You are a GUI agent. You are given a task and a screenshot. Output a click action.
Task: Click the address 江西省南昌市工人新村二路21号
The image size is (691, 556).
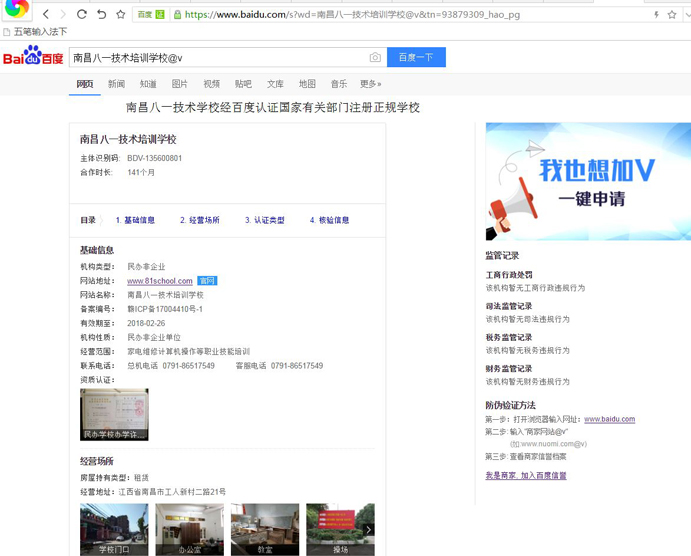(x=172, y=492)
